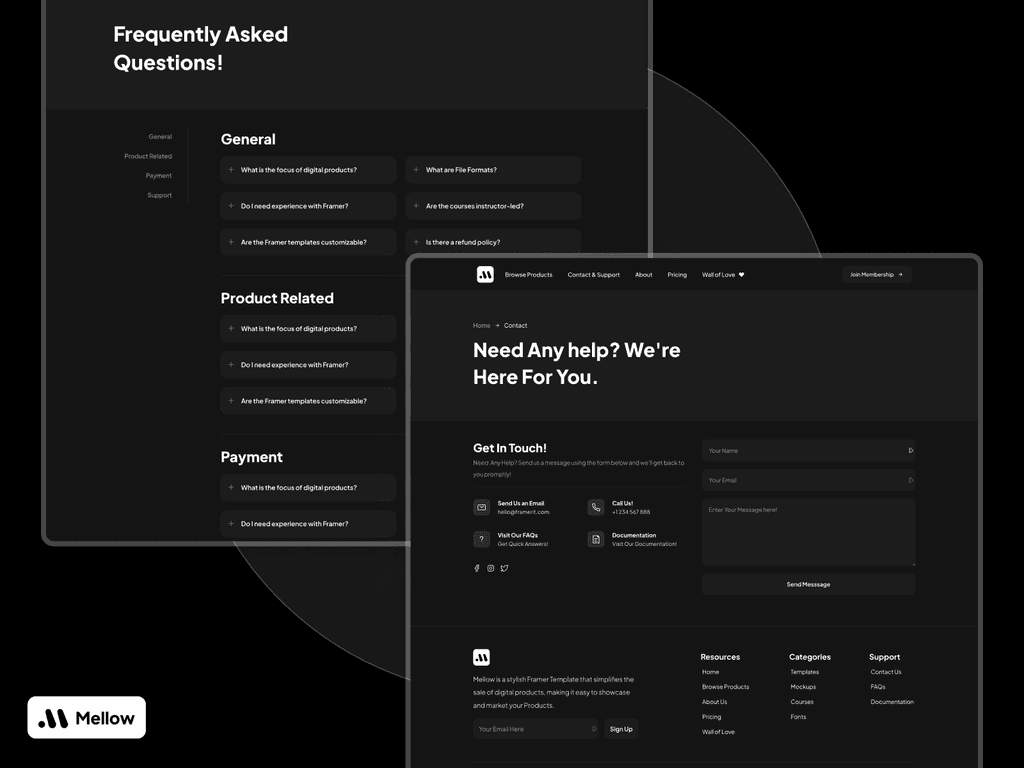The width and height of the screenshot is (1024, 768).
Task: Open Contact & Support in the navbar
Action: point(594,275)
